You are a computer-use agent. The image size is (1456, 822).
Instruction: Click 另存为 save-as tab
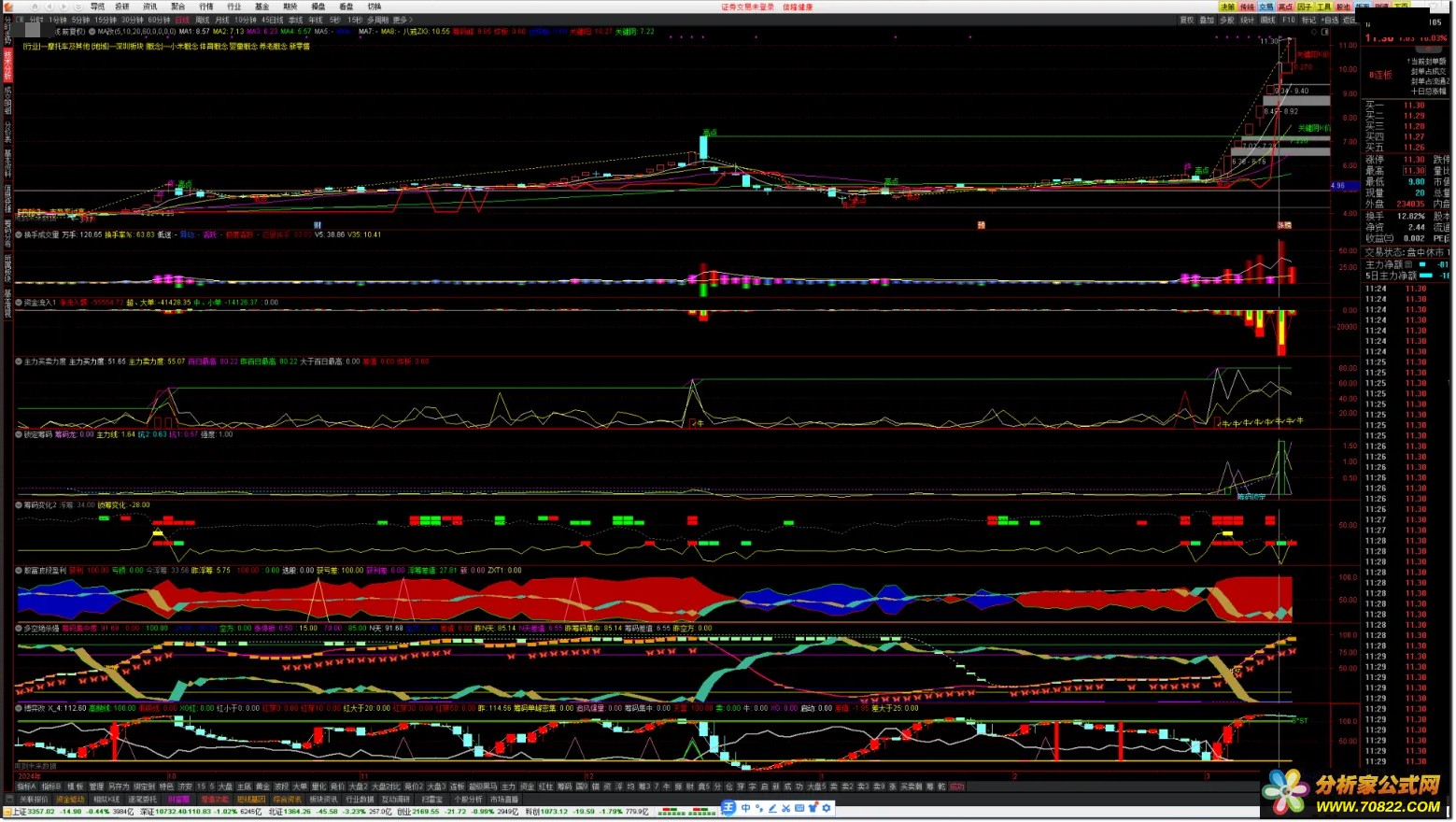click(119, 787)
